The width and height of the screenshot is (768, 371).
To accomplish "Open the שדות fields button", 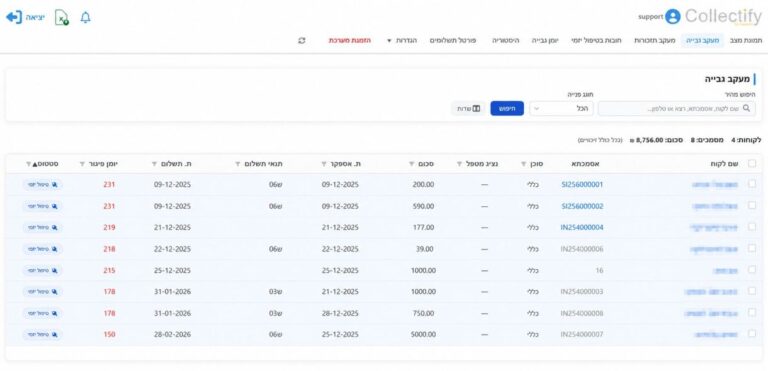I will point(468,108).
